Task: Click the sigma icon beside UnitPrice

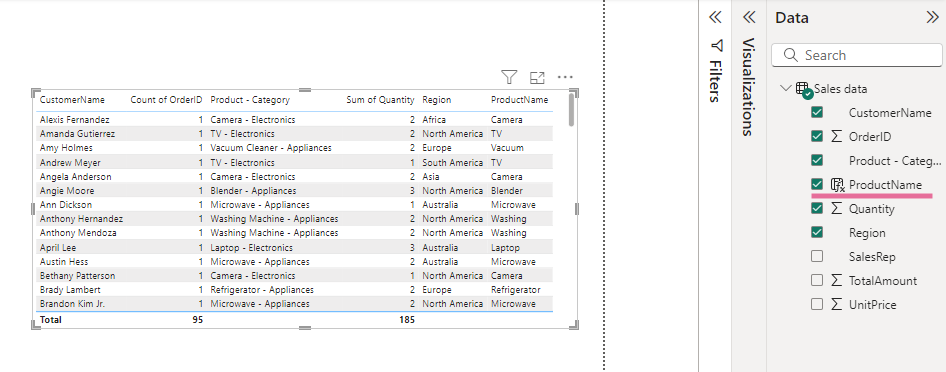Action: click(836, 304)
